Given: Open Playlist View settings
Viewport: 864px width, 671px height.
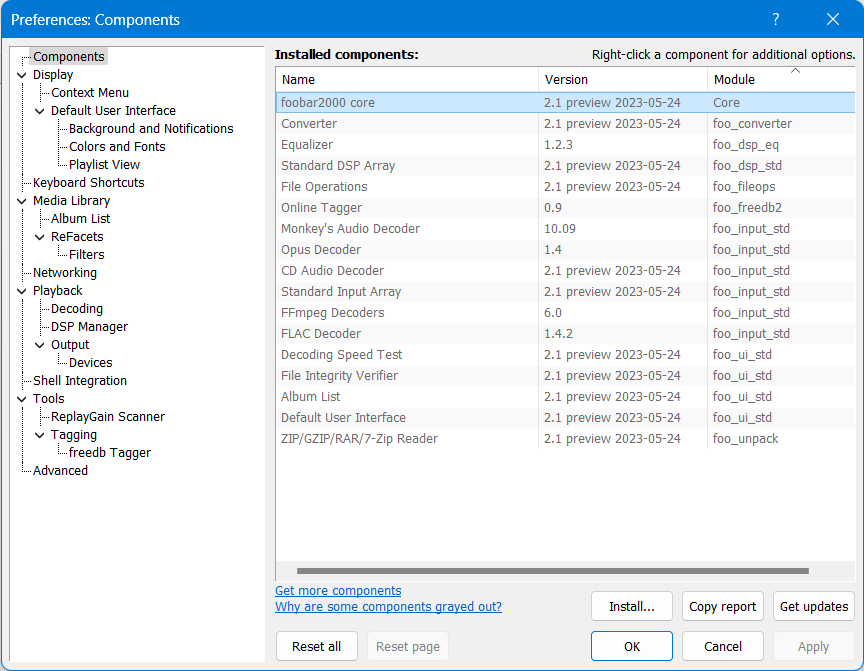Looking at the screenshot, I should click(x=104, y=165).
